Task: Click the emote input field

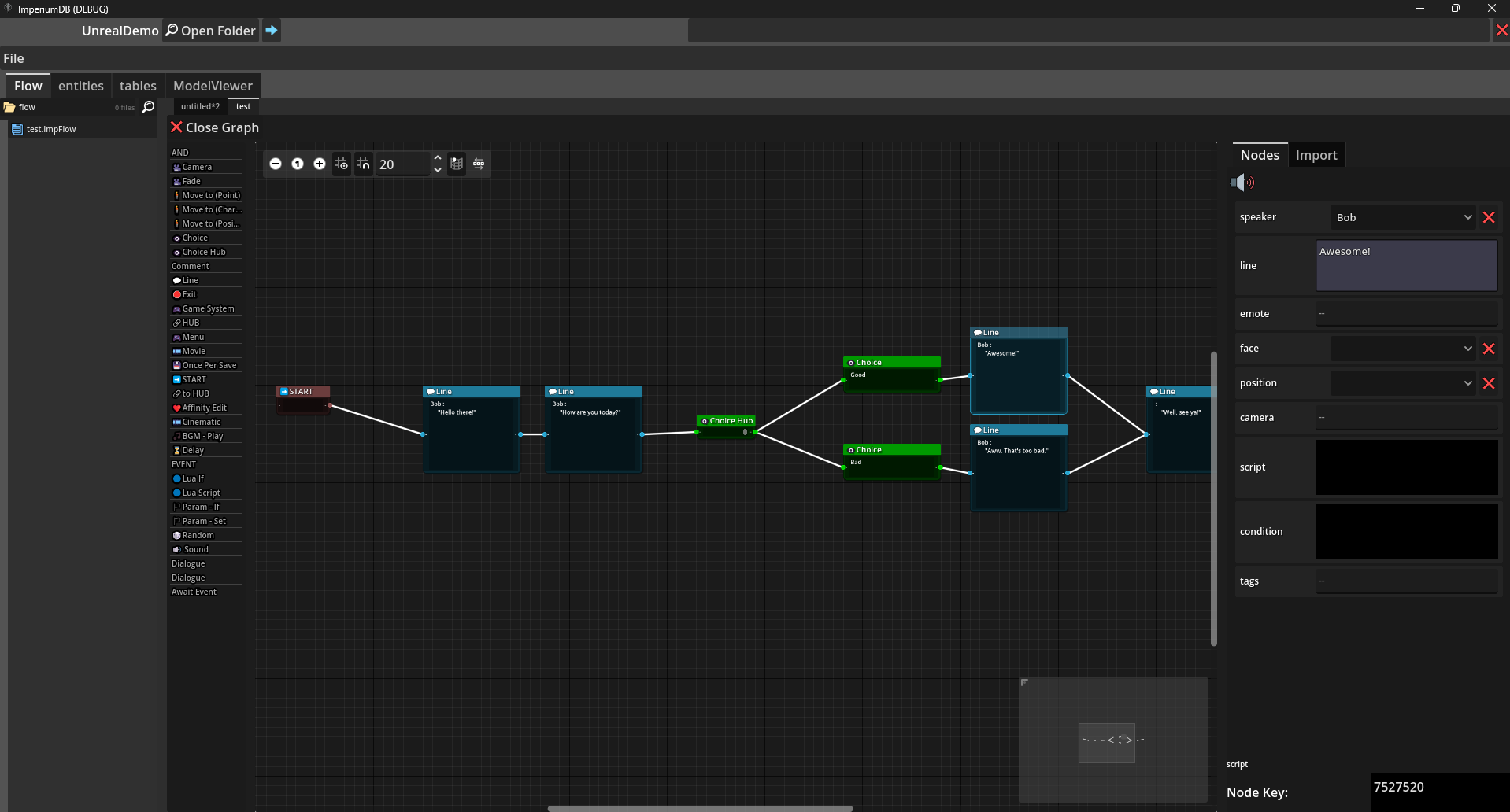Action: [1406, 314]
